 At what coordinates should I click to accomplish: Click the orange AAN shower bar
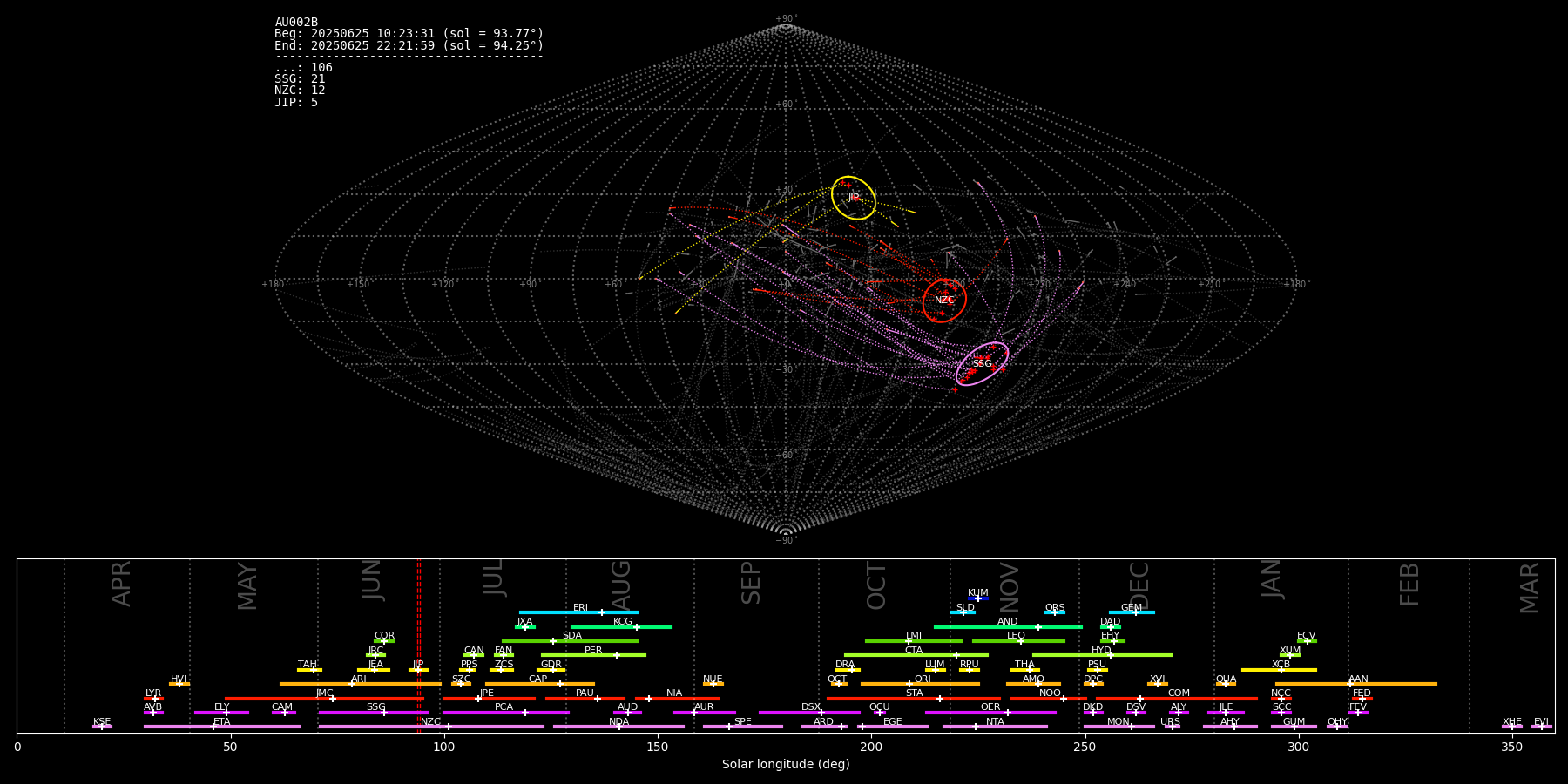[1356, 684]
